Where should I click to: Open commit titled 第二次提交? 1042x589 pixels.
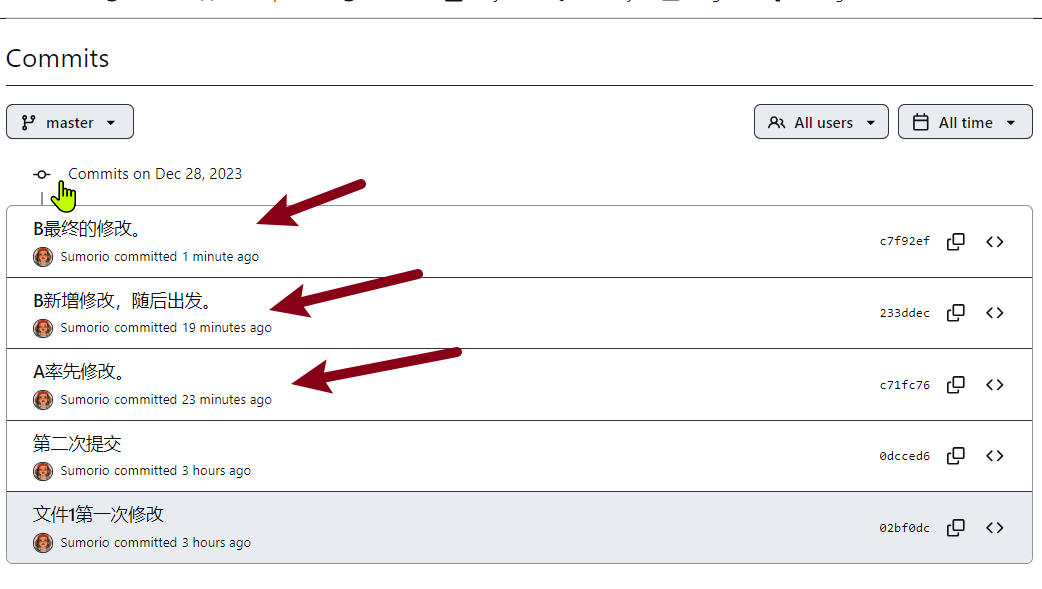pyautogui.click(x=77, y=443)
